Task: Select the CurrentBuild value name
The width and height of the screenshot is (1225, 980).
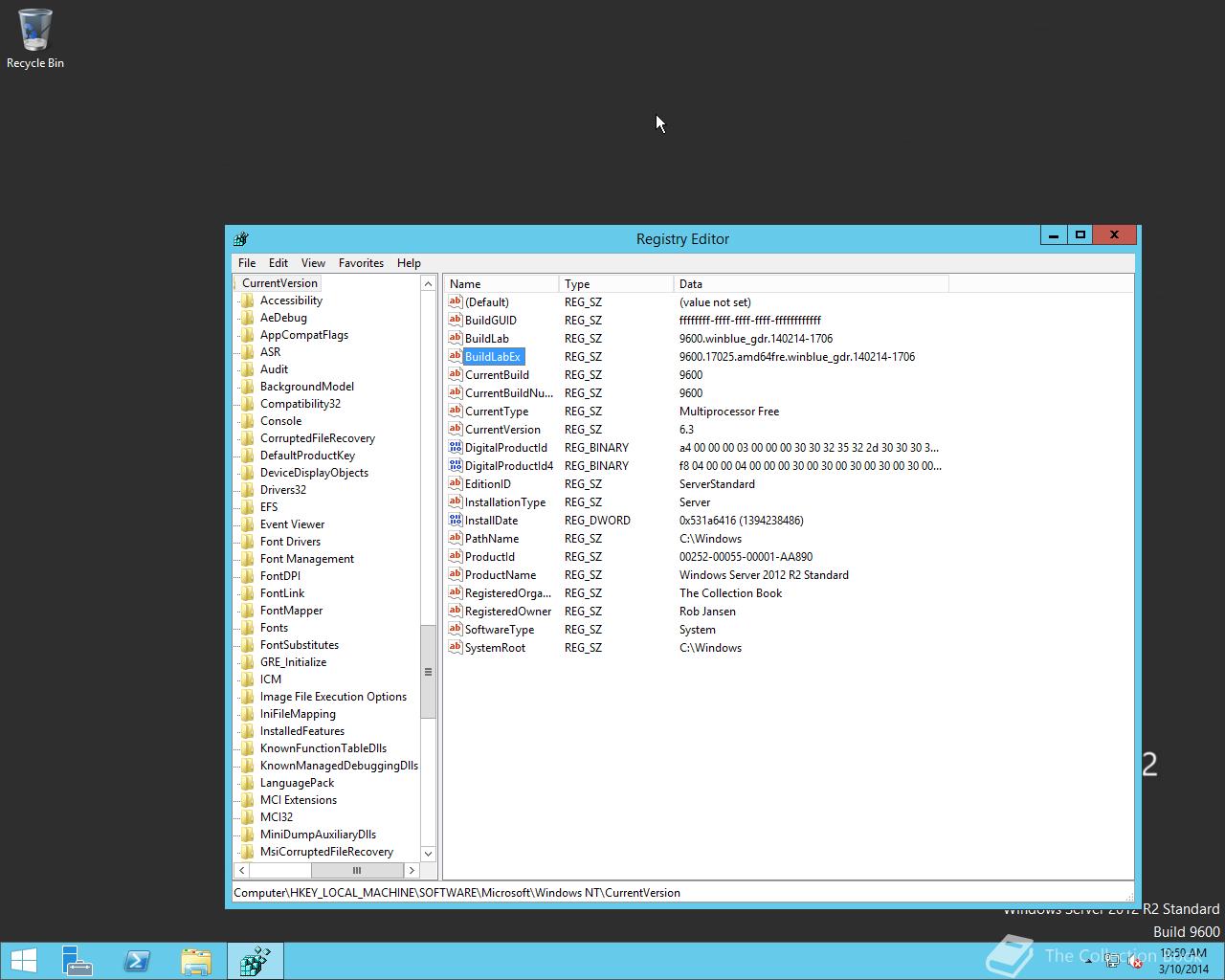Action: [x=497, y=375]
